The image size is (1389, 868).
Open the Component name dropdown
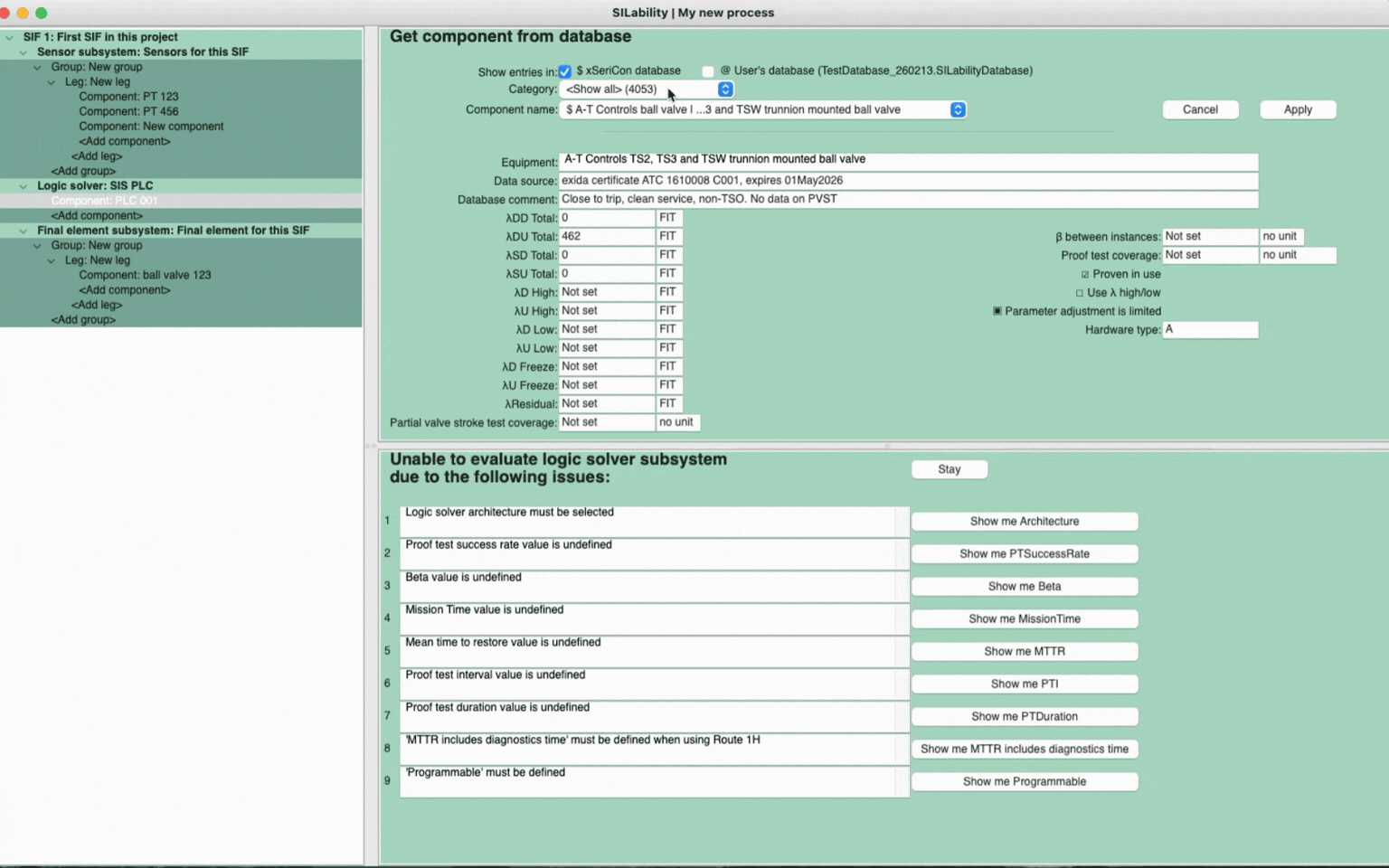[957, 109]
